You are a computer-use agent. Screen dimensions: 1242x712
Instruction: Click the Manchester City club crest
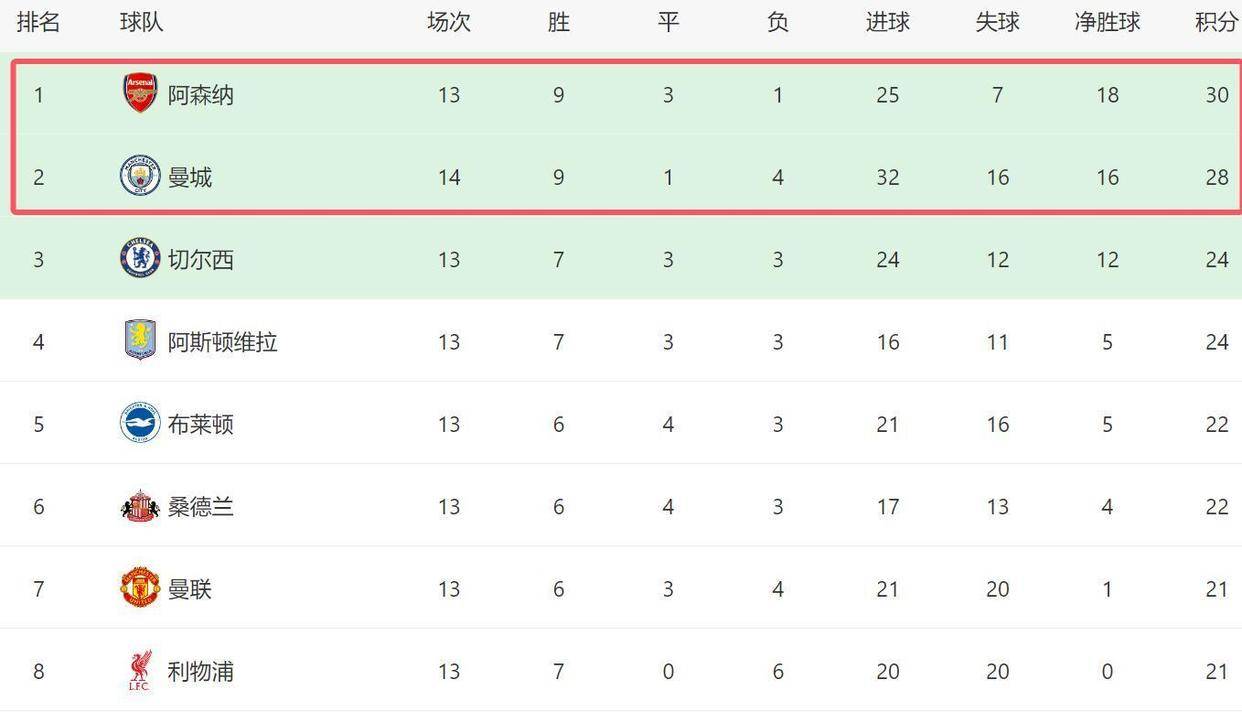[x=140, y=176]
